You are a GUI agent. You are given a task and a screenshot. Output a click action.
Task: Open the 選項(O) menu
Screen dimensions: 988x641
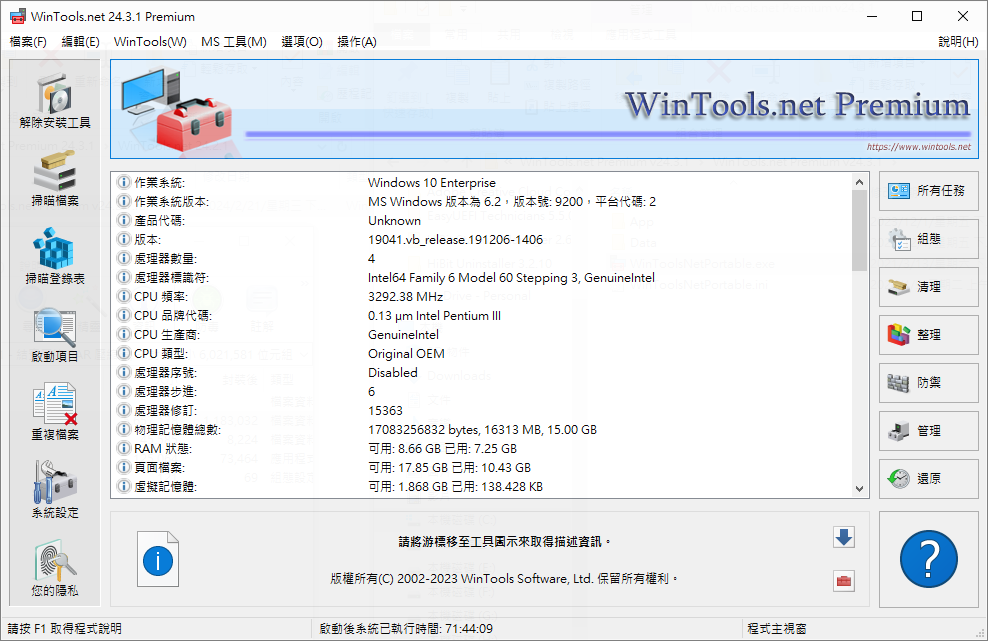coord(302,42)
